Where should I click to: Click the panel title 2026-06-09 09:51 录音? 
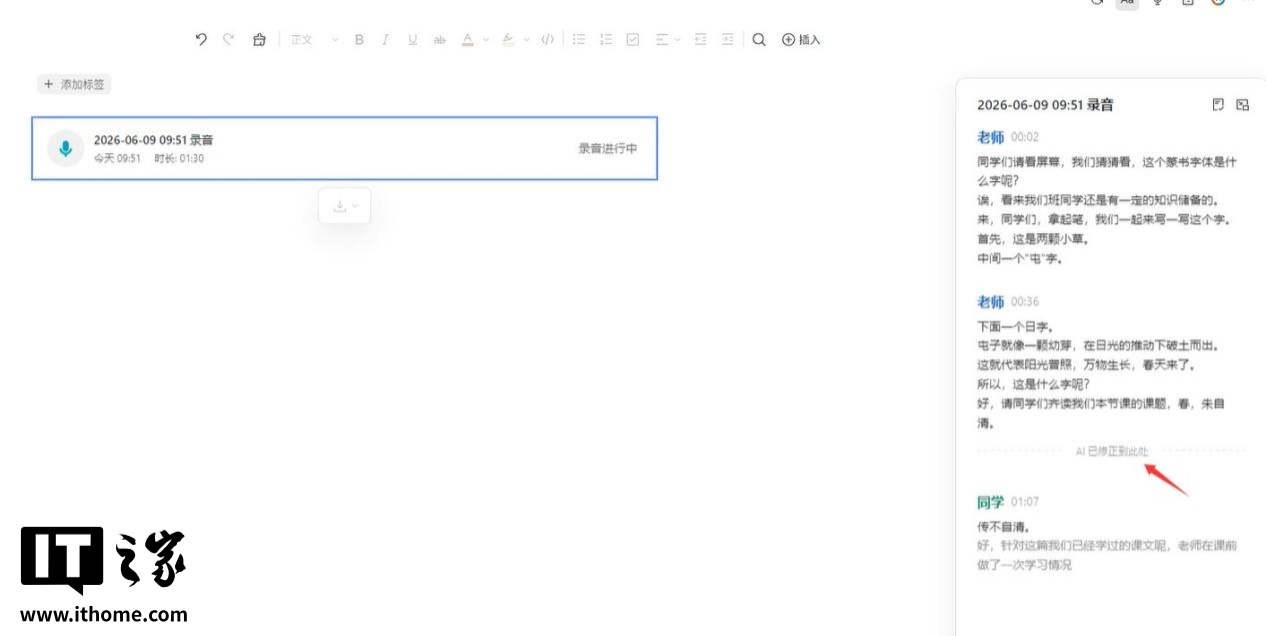click(x=1045, y=104)
